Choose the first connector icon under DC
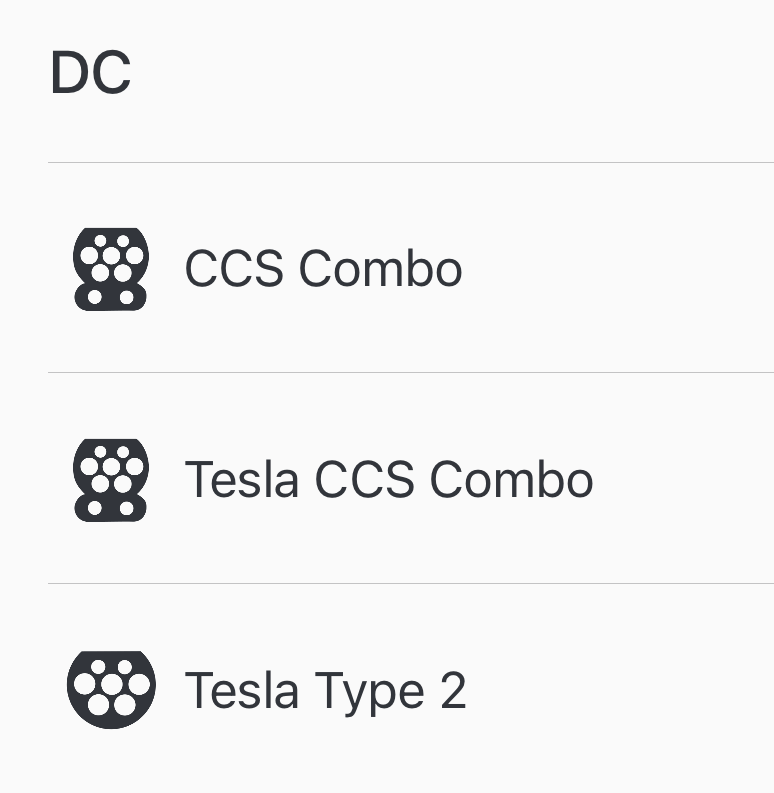The height and width of the screenshot is (793, 774). (x=111, y=269)
